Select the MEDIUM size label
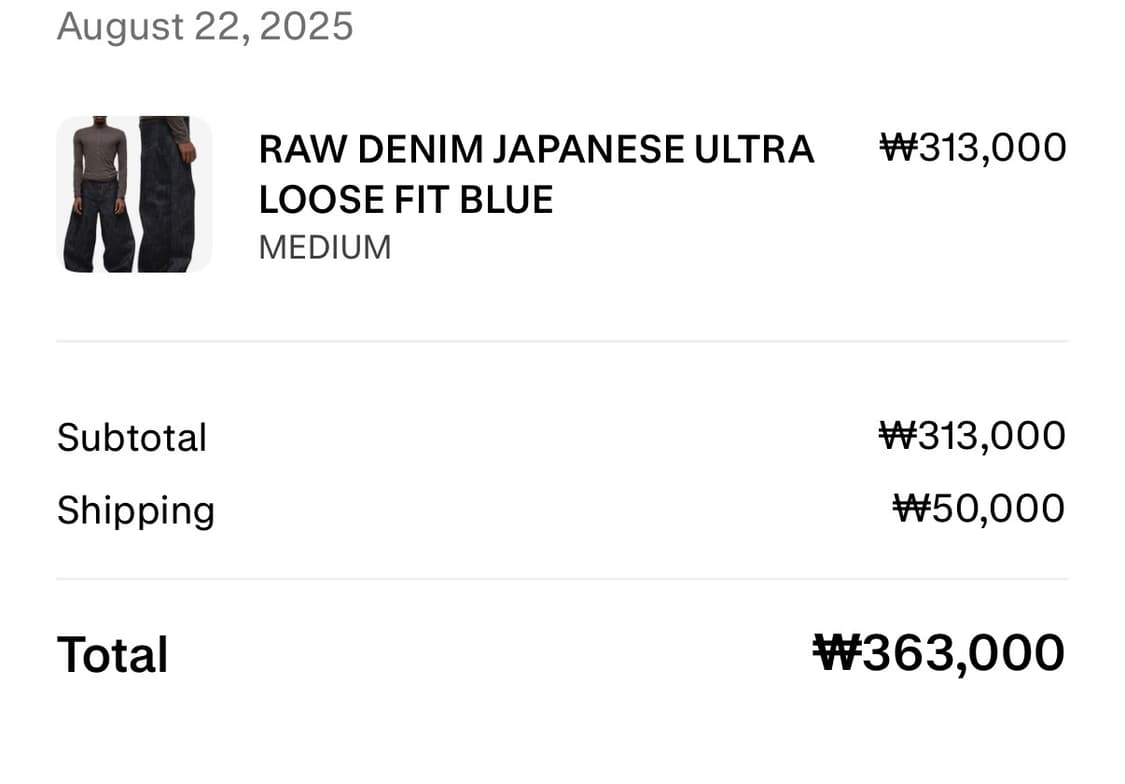1125x784 pixels. 325,247
